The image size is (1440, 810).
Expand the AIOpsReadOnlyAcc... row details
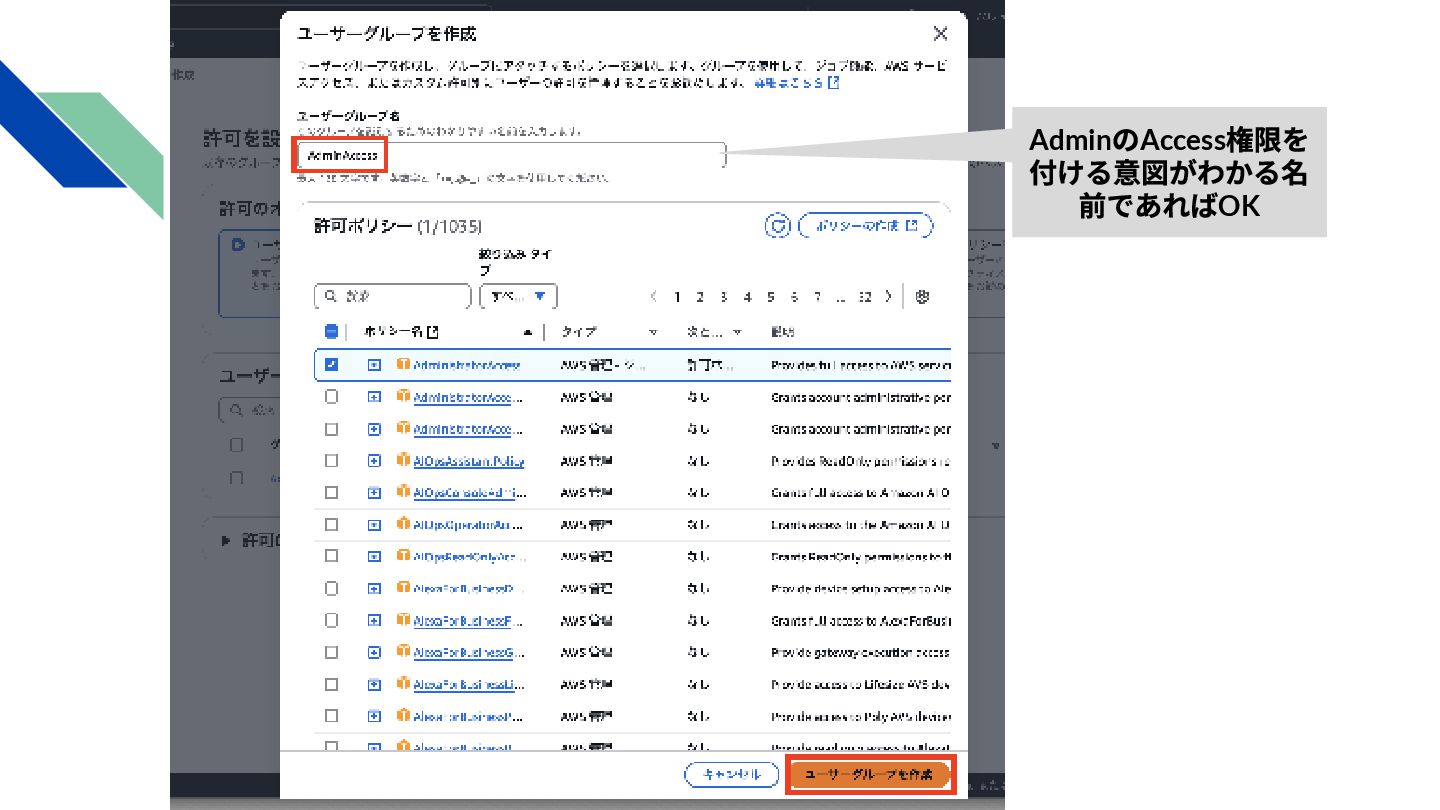click(374, 557)
